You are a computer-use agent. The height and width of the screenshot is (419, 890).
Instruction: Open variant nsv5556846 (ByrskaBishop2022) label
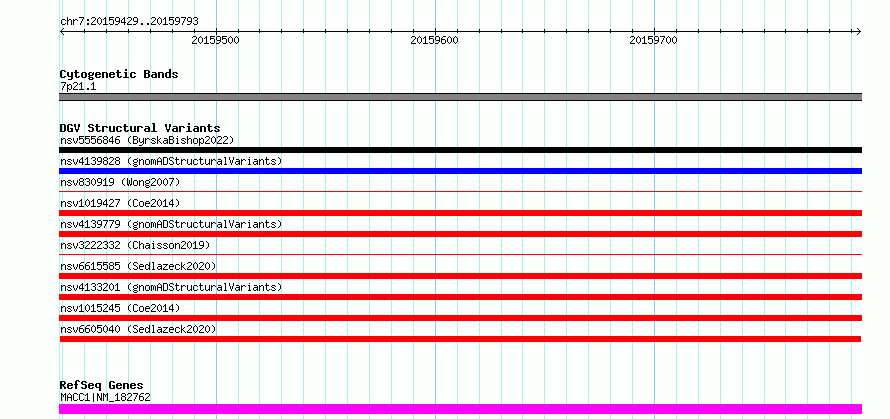click(x=147, y=140)
